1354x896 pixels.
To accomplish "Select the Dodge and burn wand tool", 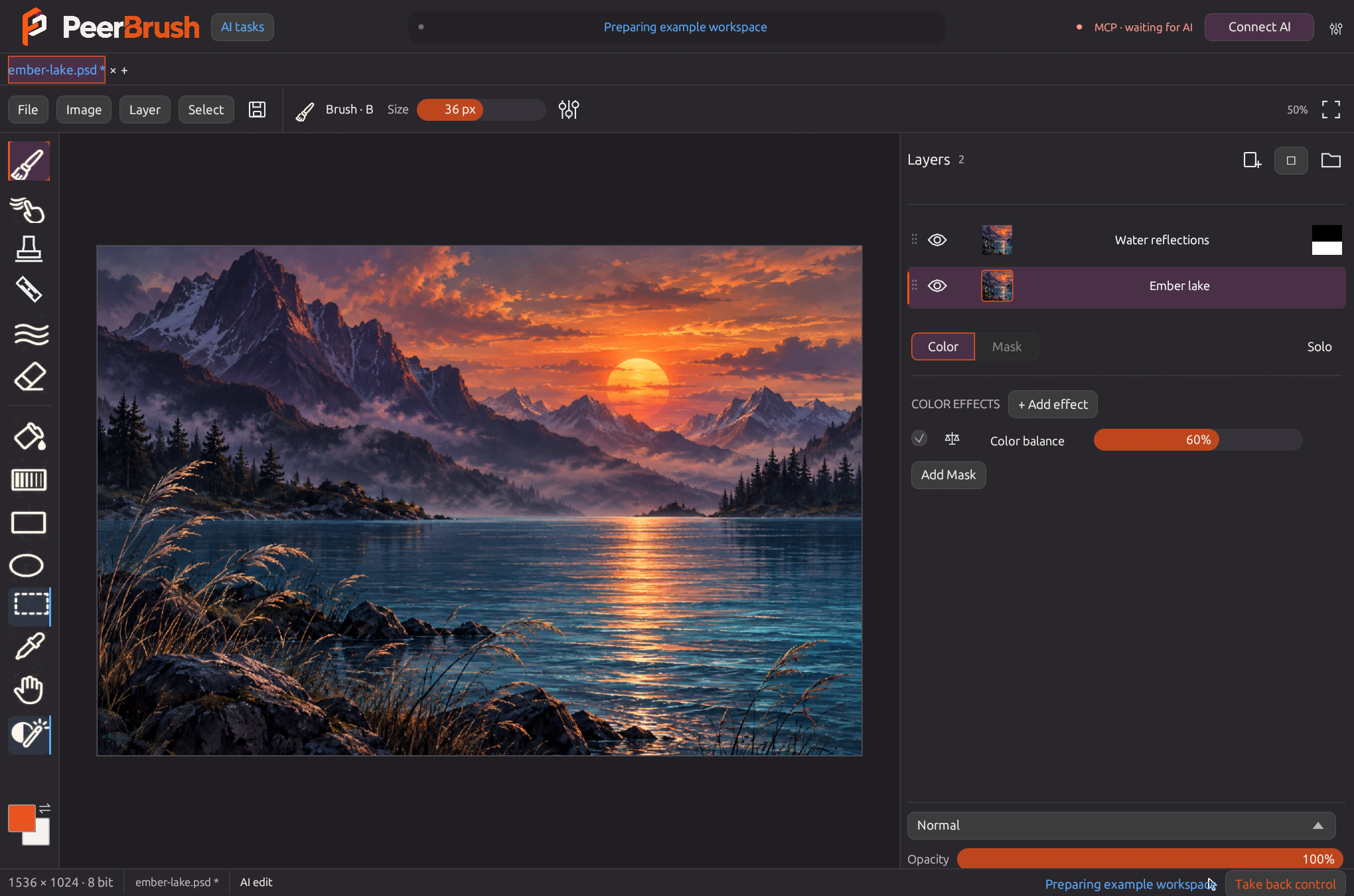I will click(30, 734).
